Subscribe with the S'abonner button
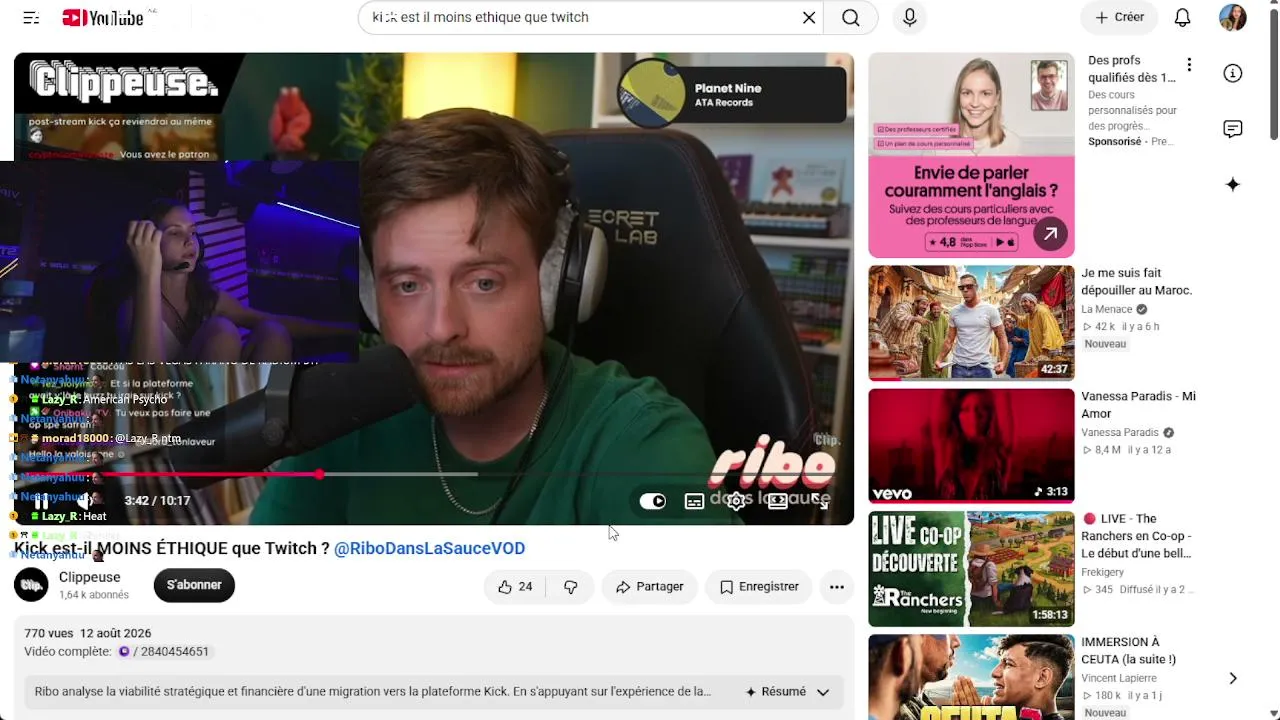The image size is (1280, 720). coord(194,585)
